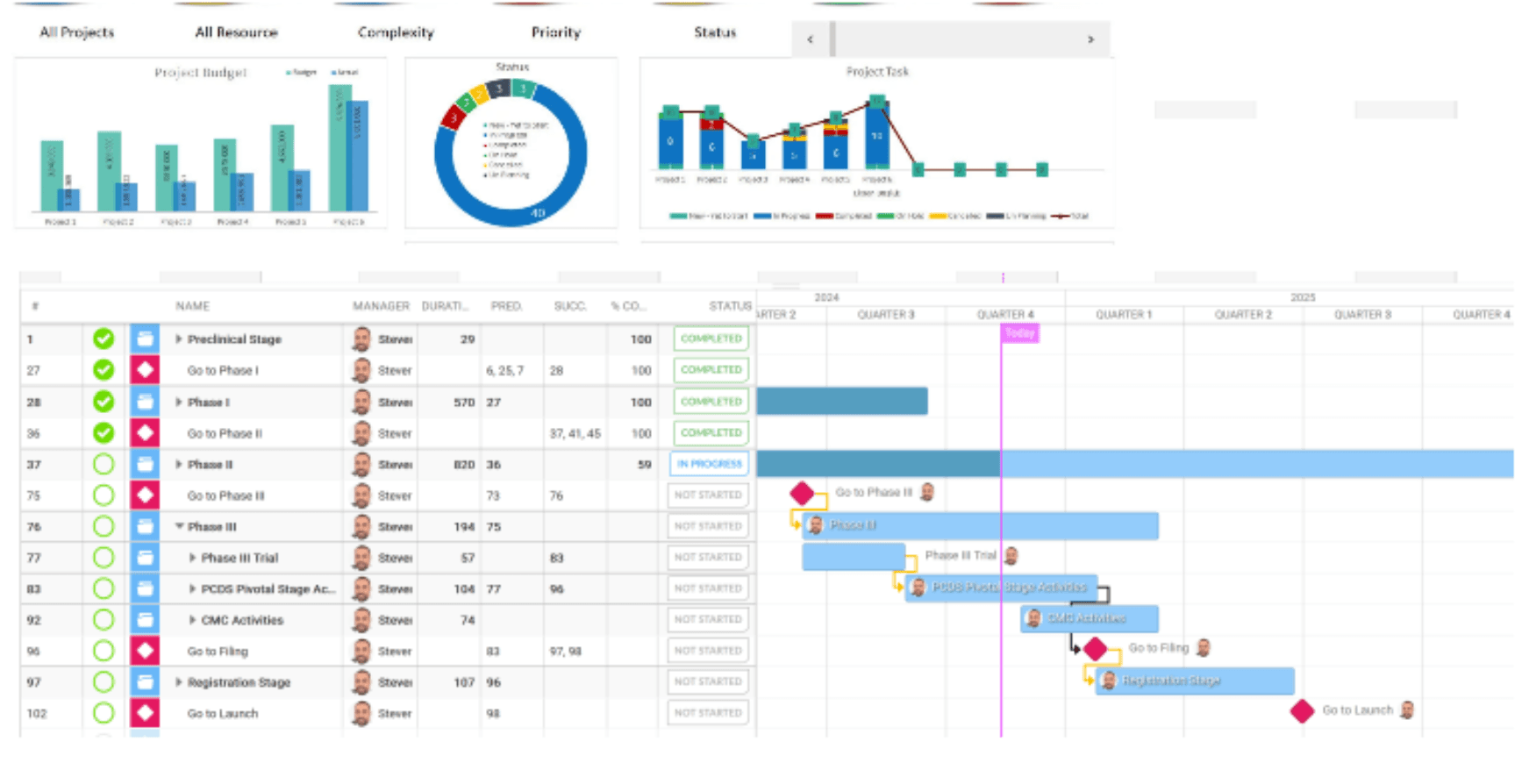Click the milestone icon in Go to Phase II row
1529x784 pixels.
point(145,432)
